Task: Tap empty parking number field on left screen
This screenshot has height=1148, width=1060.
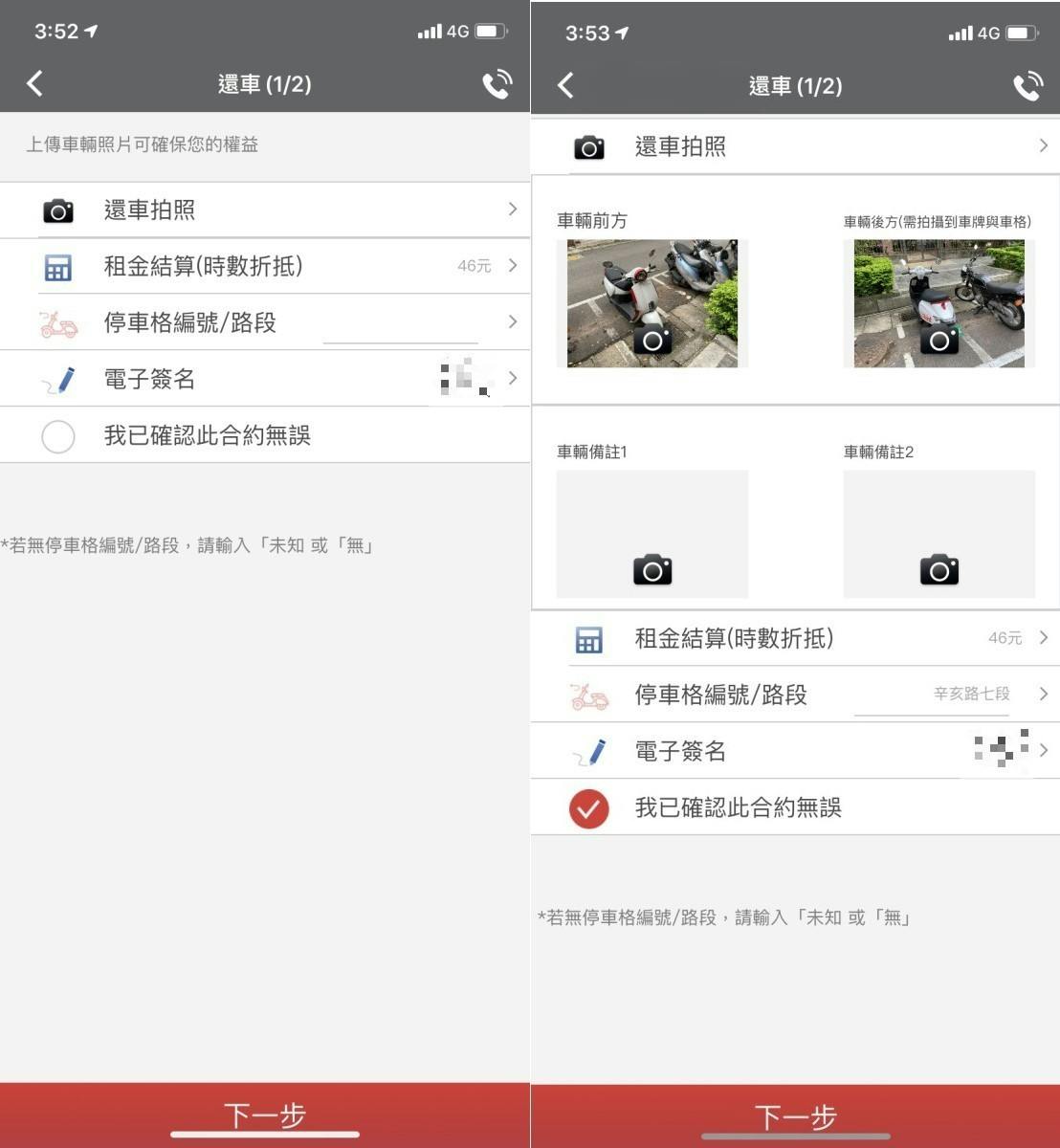Action: click(400, 325)
